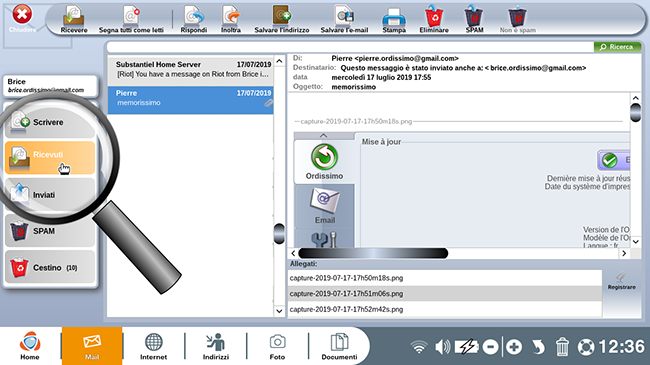Screen dimensions: 650x365
Task: Mark all as read with Segna tutti come letti
Action: tap(131, 19)
